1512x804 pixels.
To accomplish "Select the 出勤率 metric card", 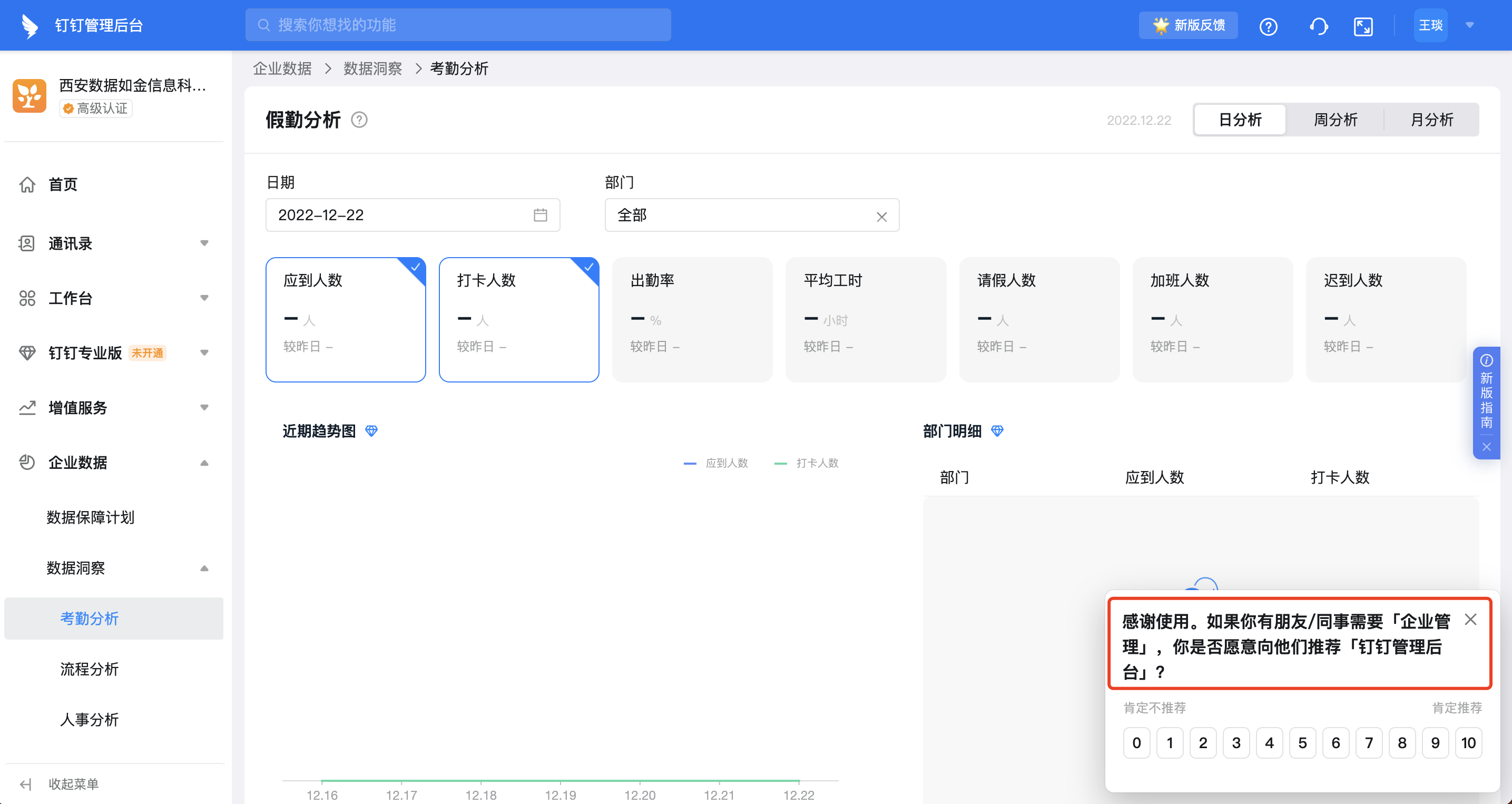I will [692, 320].
